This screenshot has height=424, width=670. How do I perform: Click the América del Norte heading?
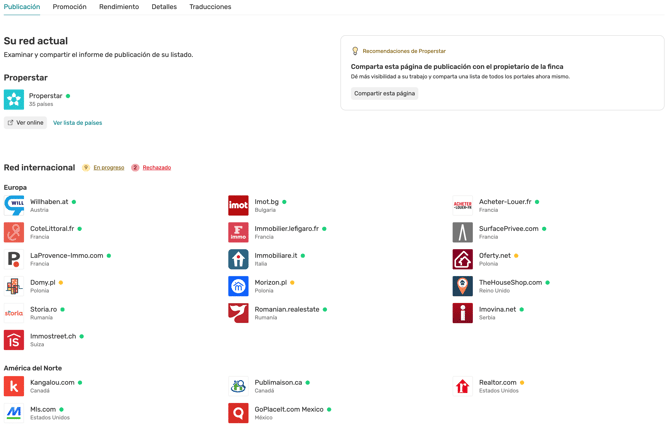coord(33,368)
